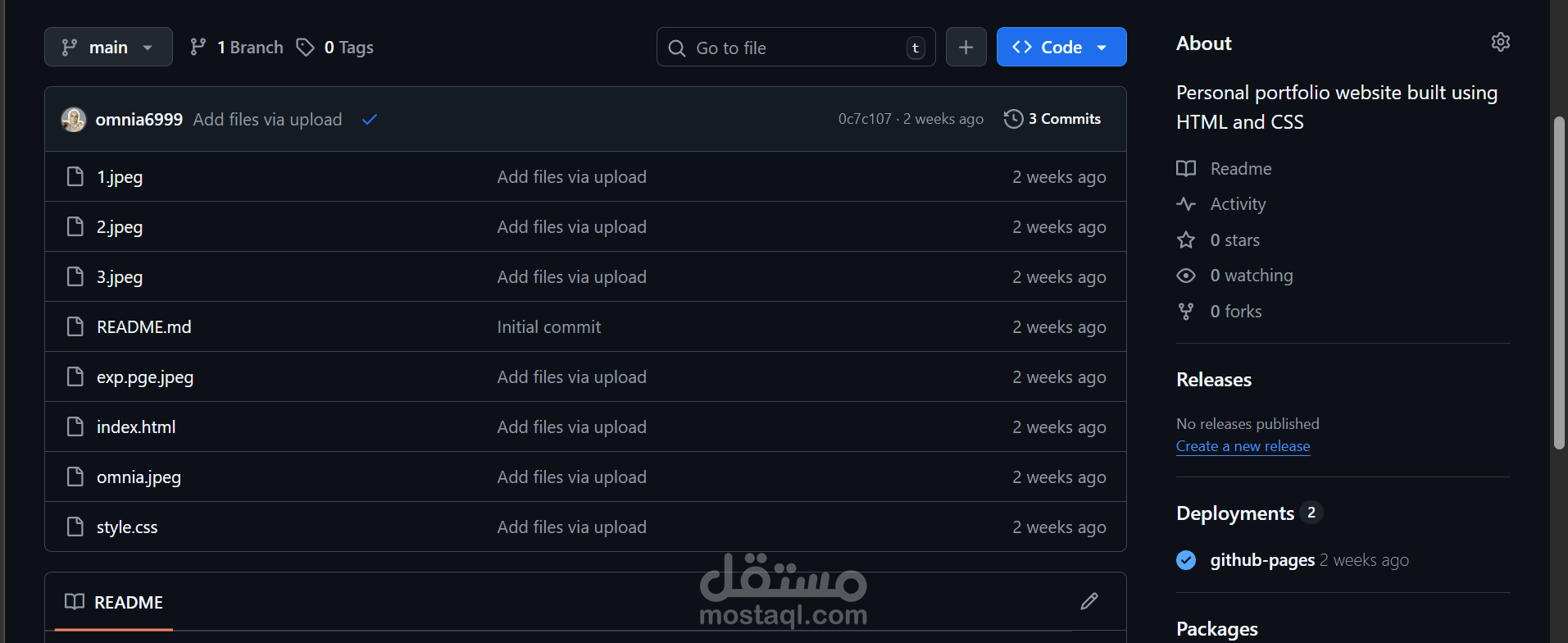View the 3 Commits history
Viewport: 1568px width, 643px height.
tap(1052, 119)
